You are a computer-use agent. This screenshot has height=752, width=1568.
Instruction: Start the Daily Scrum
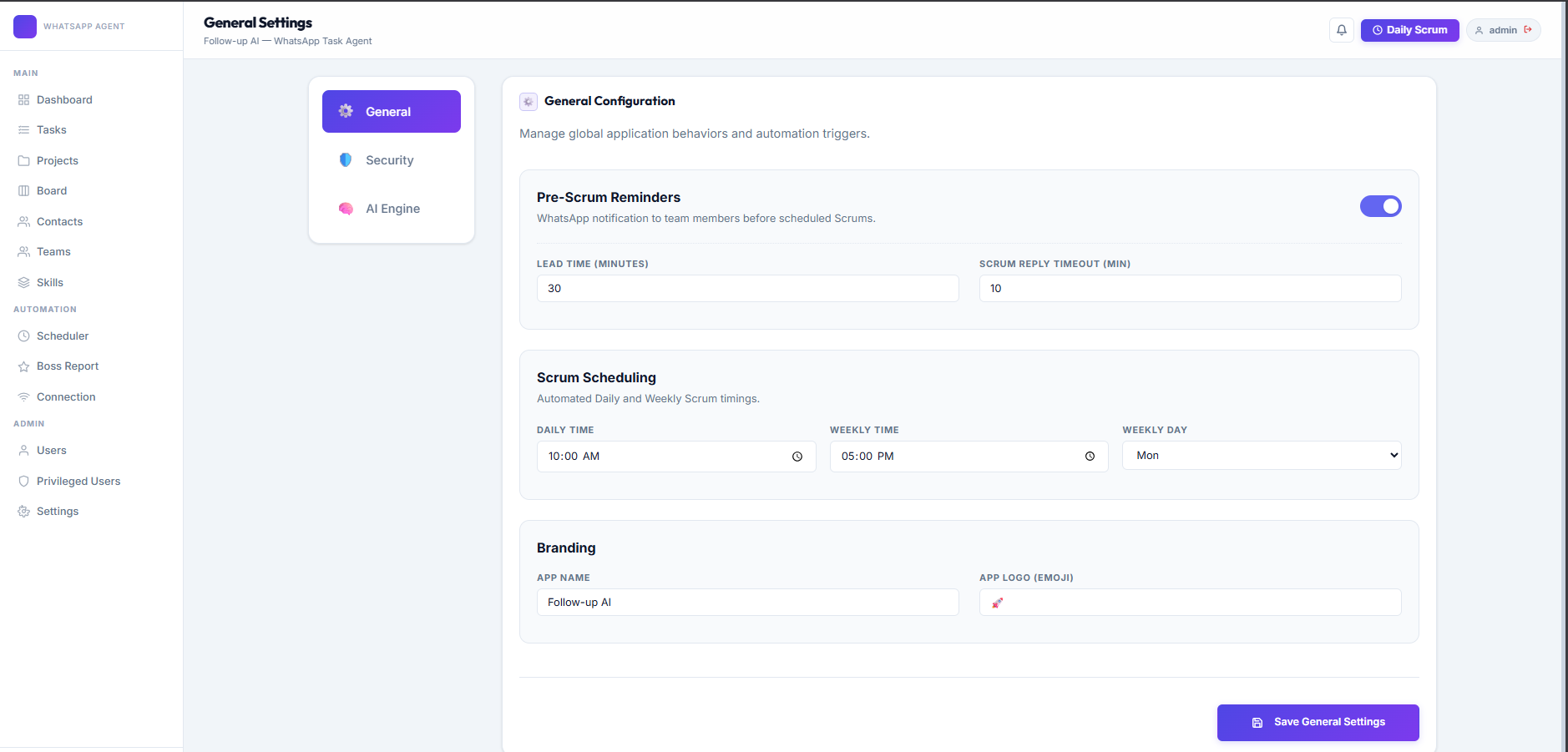pyautogui.click(x=1409, y=30)
